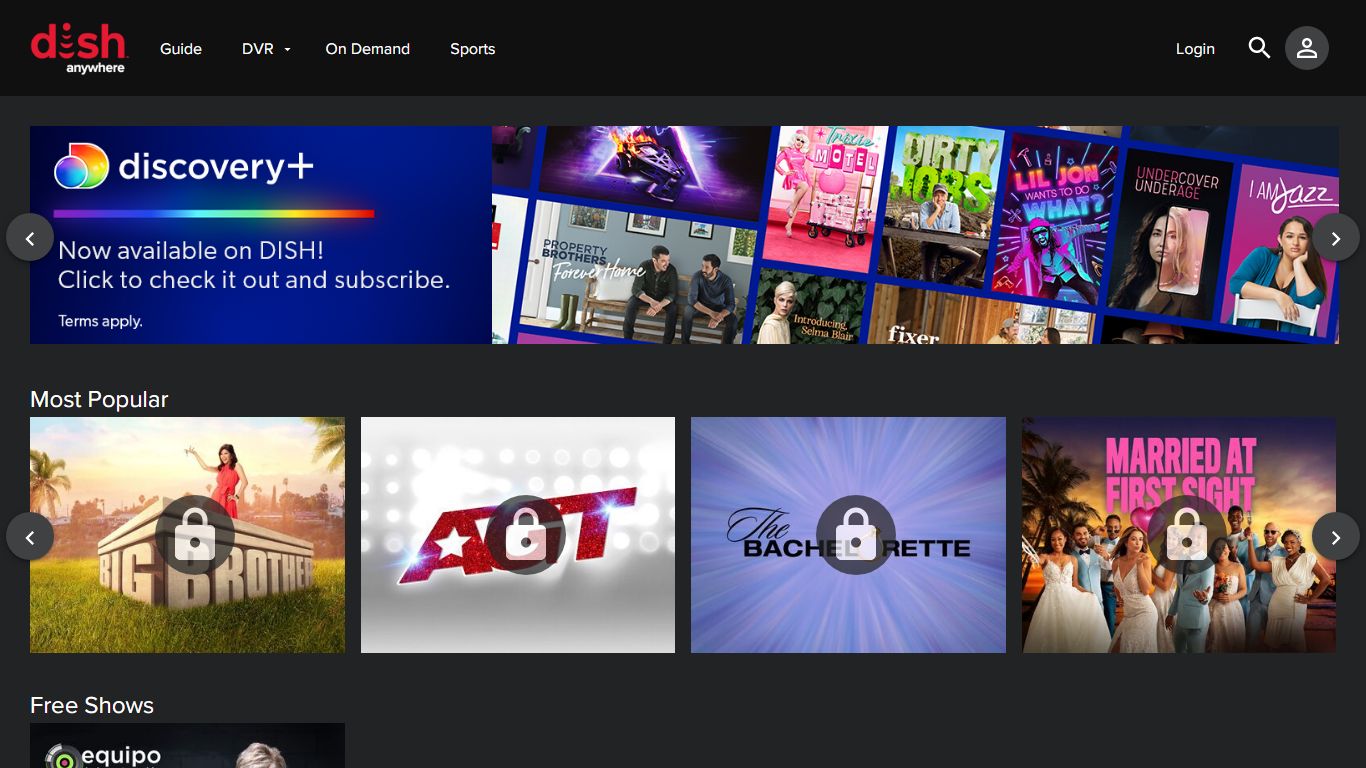Click the Most Popular section heading
The image size is (1366, 768).
point(99,400)
